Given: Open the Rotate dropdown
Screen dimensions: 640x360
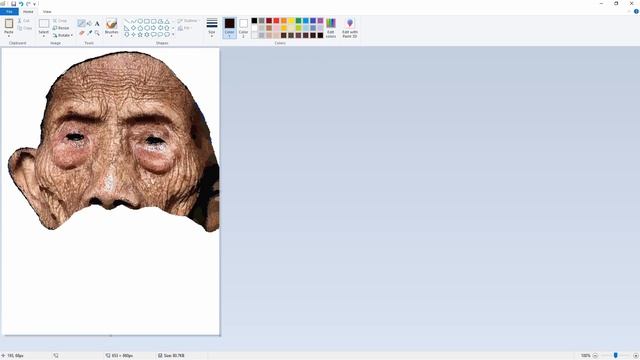Looking at the screenshot, I should [63, 35].
